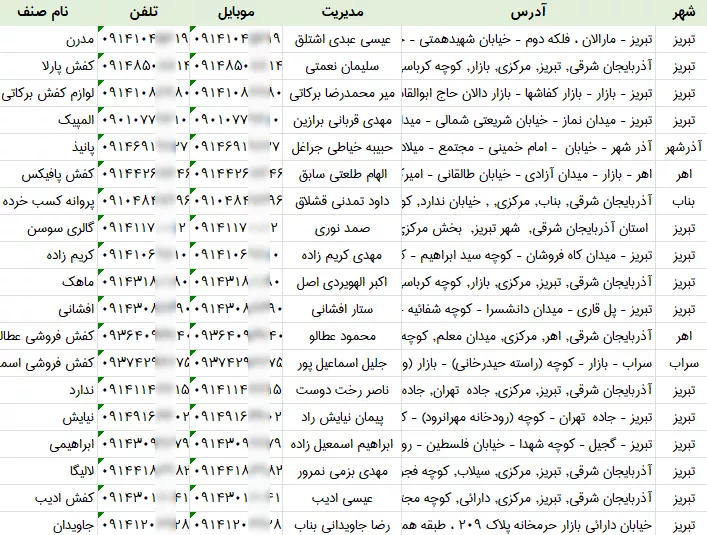
Task: Select the cell عیسی ادیب
Action: coord(342,499)
